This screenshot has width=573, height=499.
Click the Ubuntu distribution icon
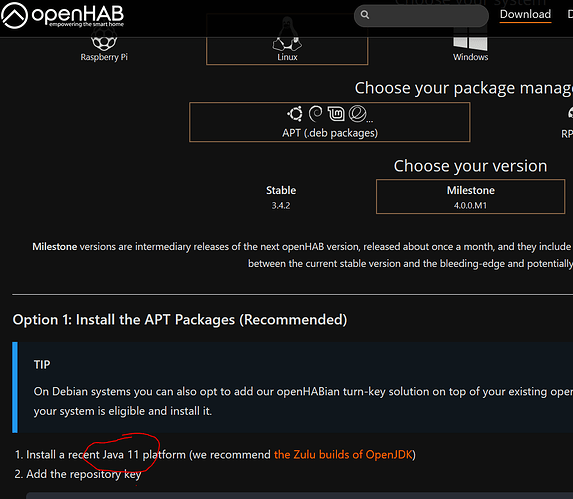pos(295,114)
